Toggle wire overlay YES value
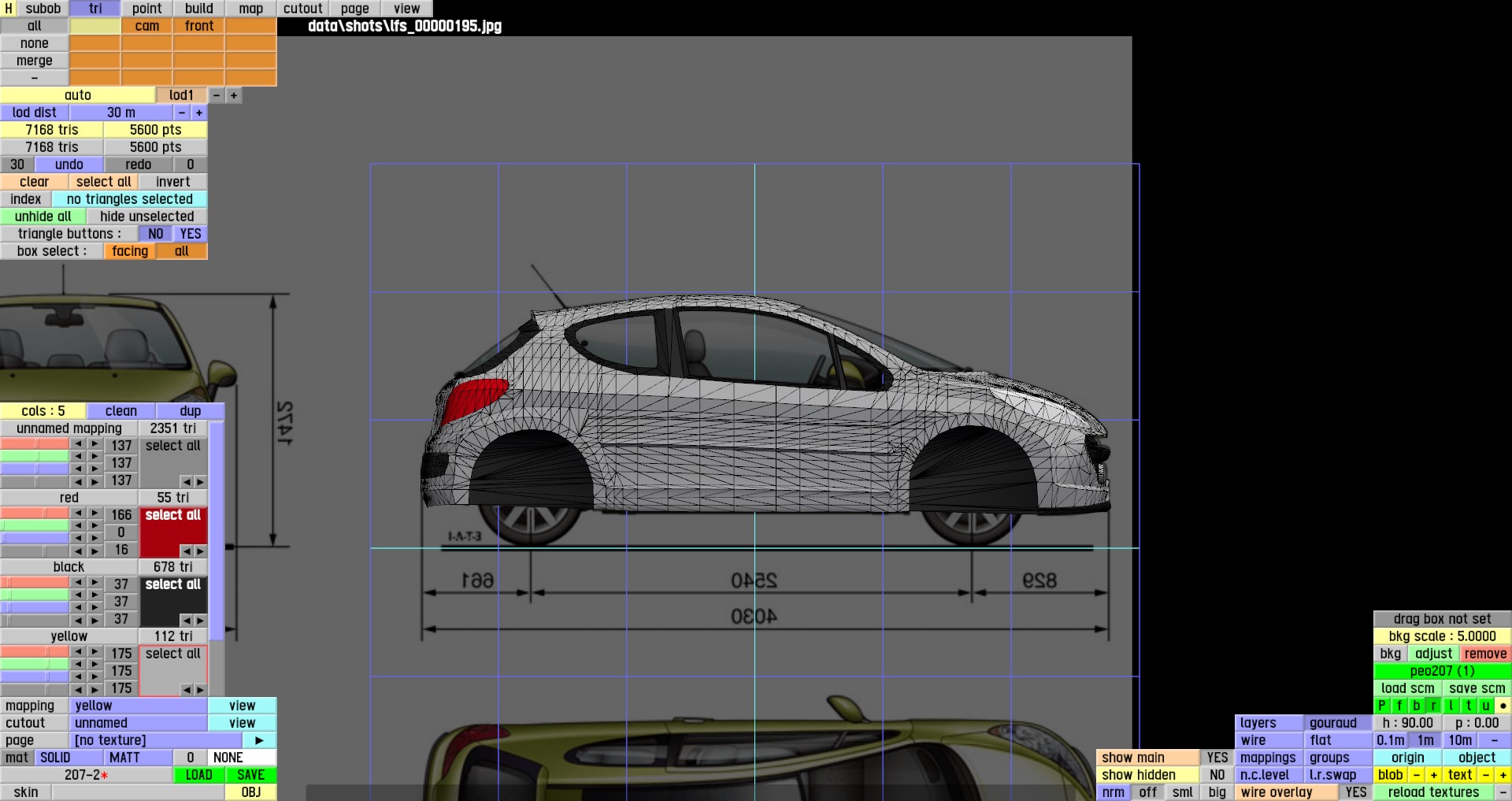 pyautogui.click(x=1356, y=792)
